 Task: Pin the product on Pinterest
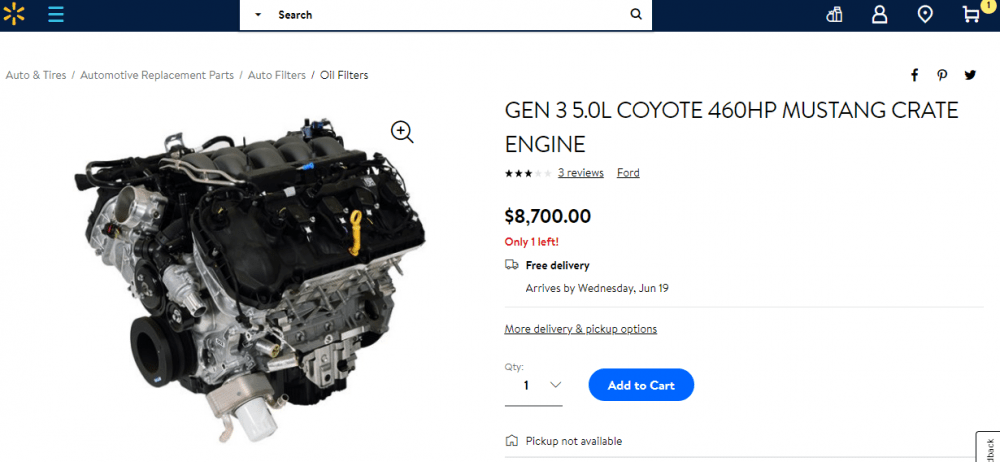(x=942, y=75)
